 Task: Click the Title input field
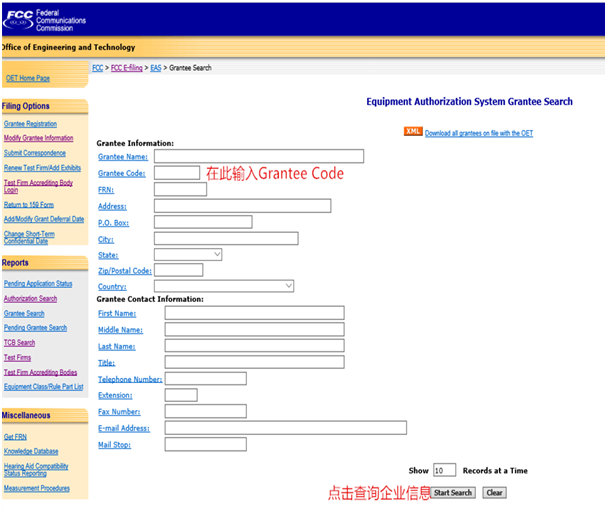[254, 362]
